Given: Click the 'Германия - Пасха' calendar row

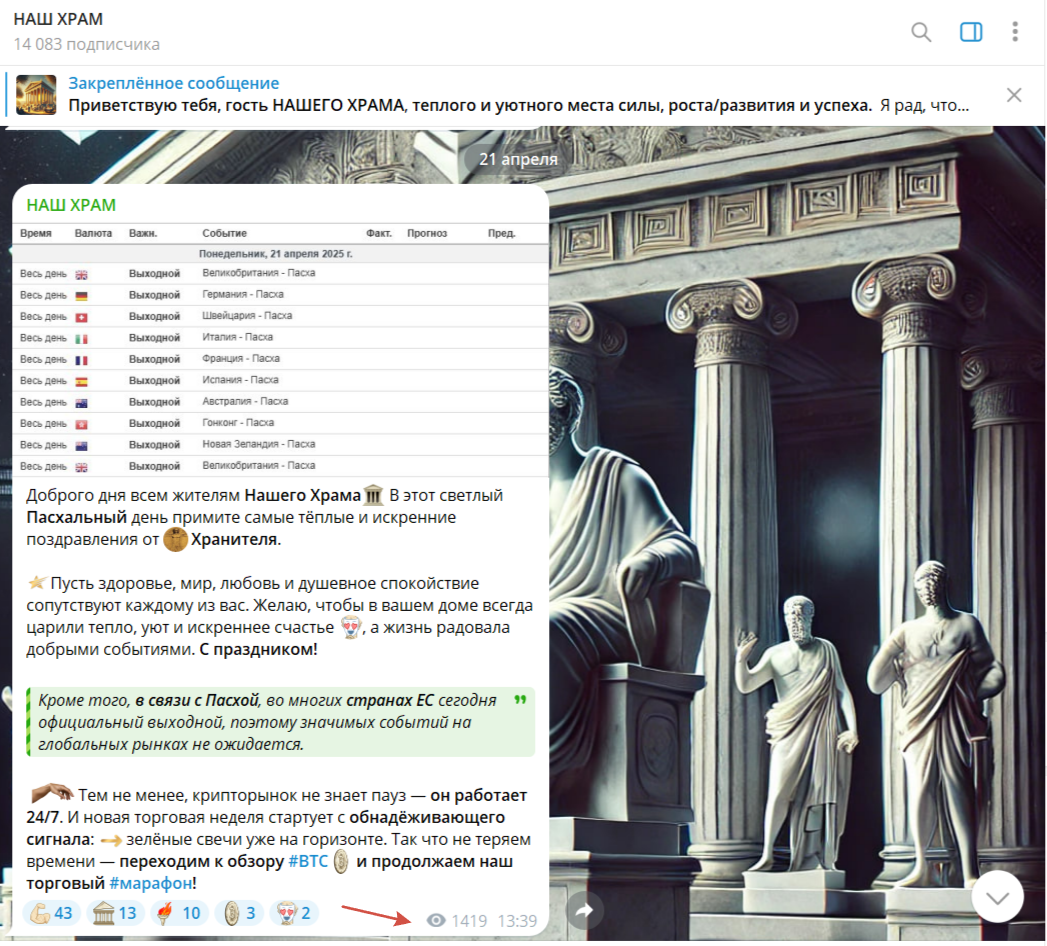Looking at the screenshot, I should 280,294.
